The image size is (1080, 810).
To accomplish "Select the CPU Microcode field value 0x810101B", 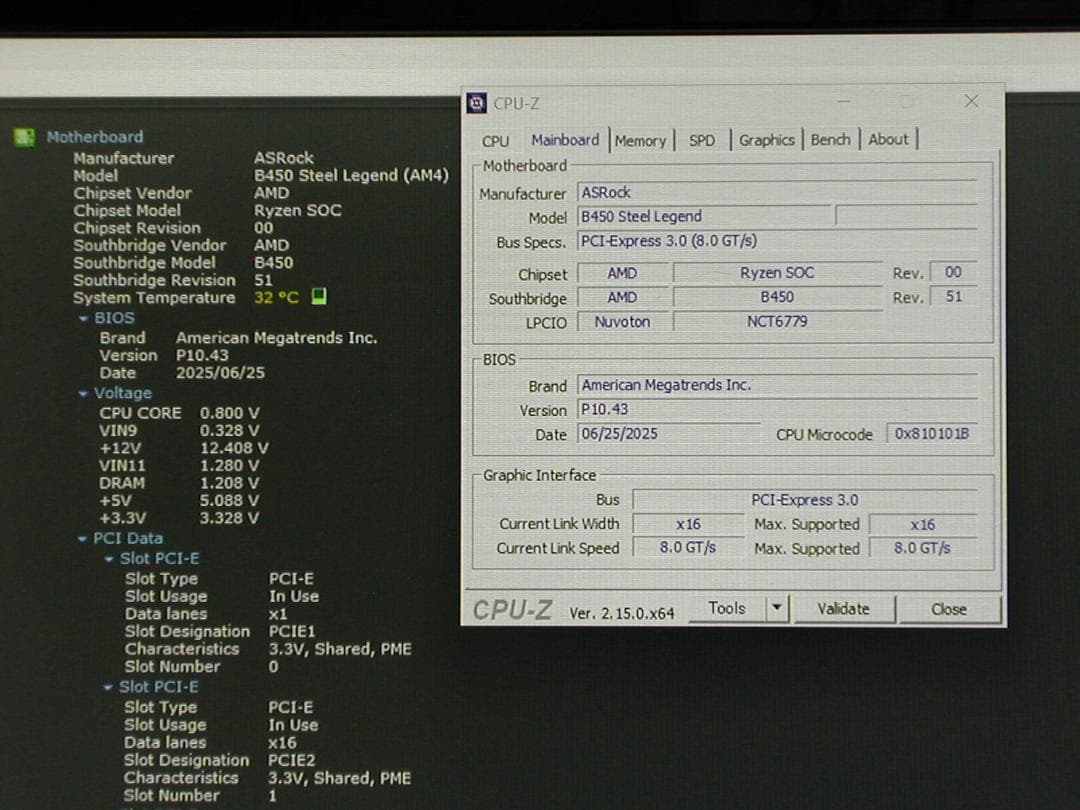I will pos(933,434).
